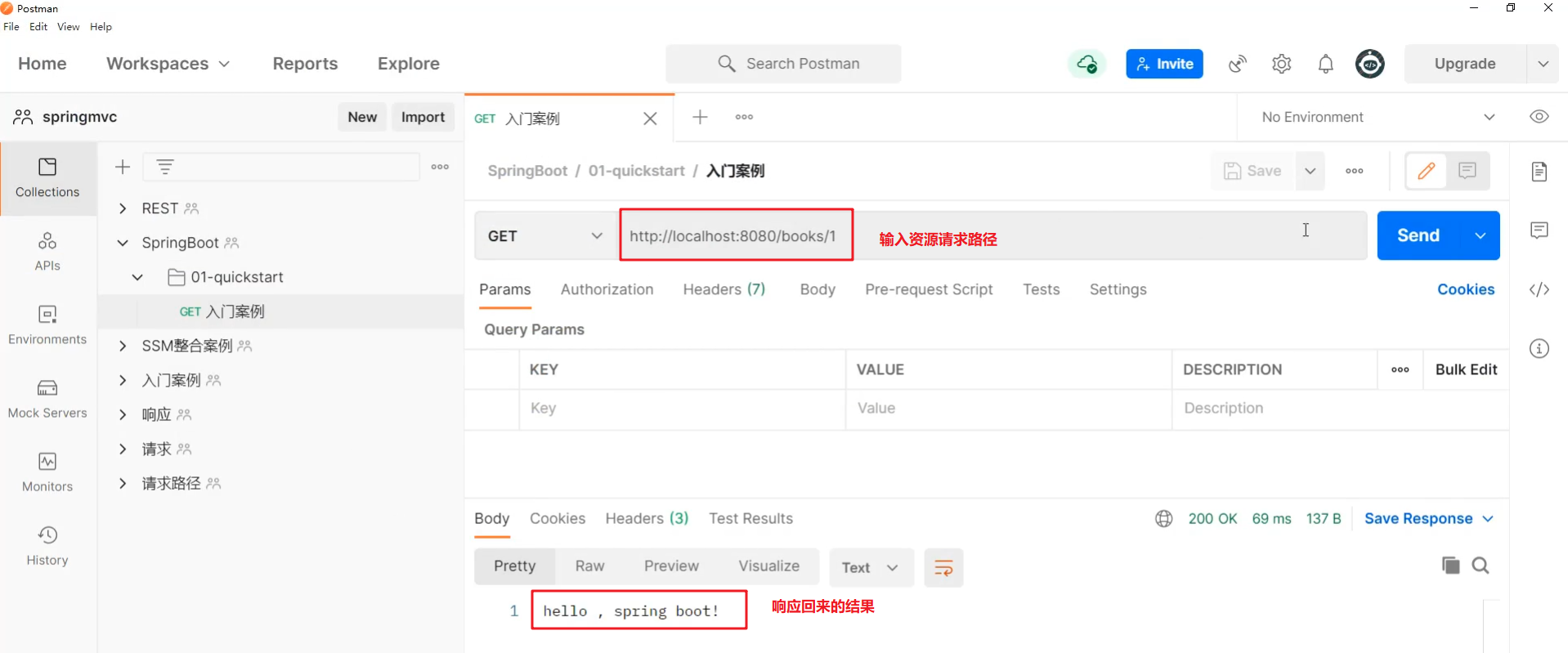
Task: Switch to comment mode icon
Action: click(x=1467, y=171)
